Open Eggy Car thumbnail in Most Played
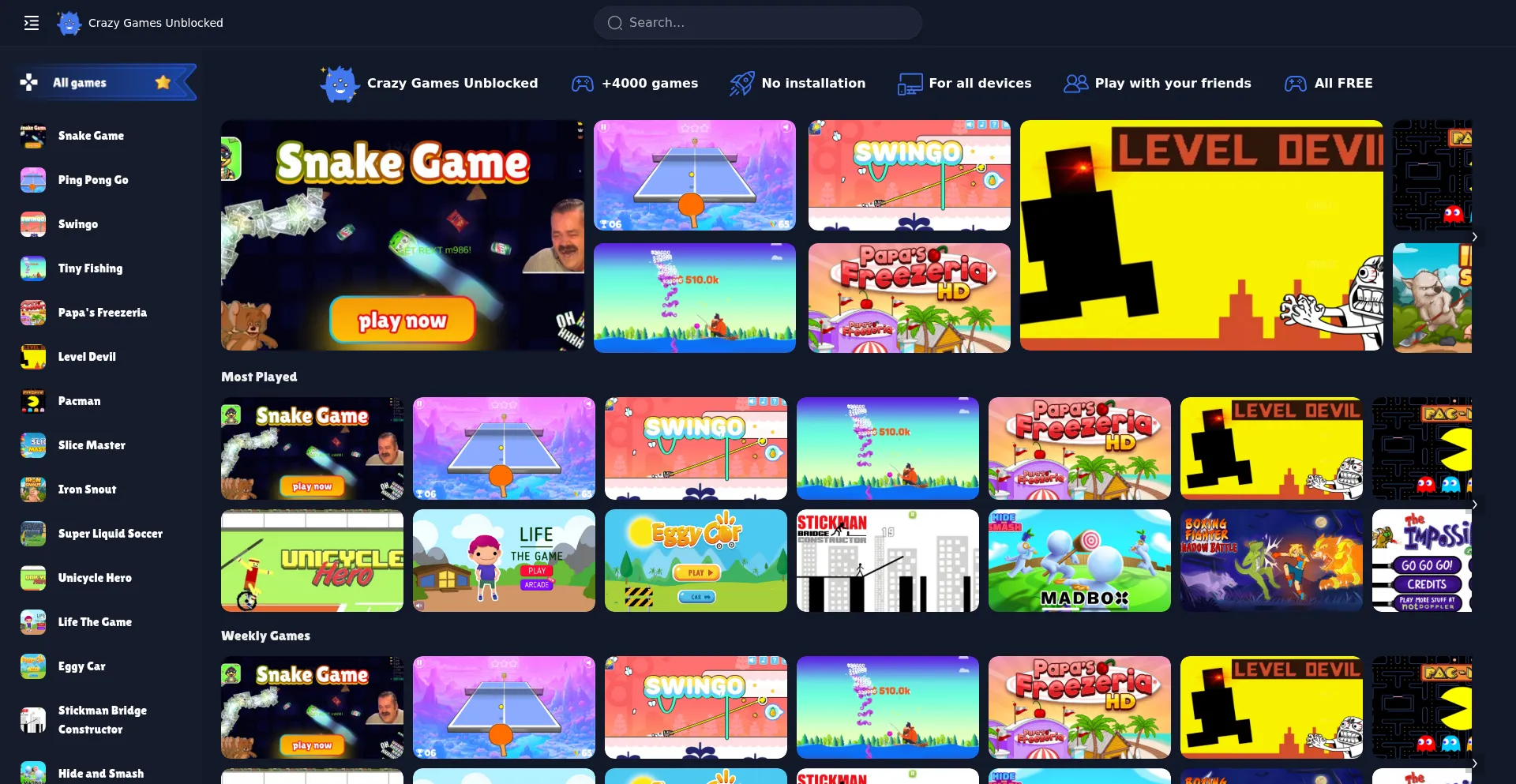 coord(696,561)
